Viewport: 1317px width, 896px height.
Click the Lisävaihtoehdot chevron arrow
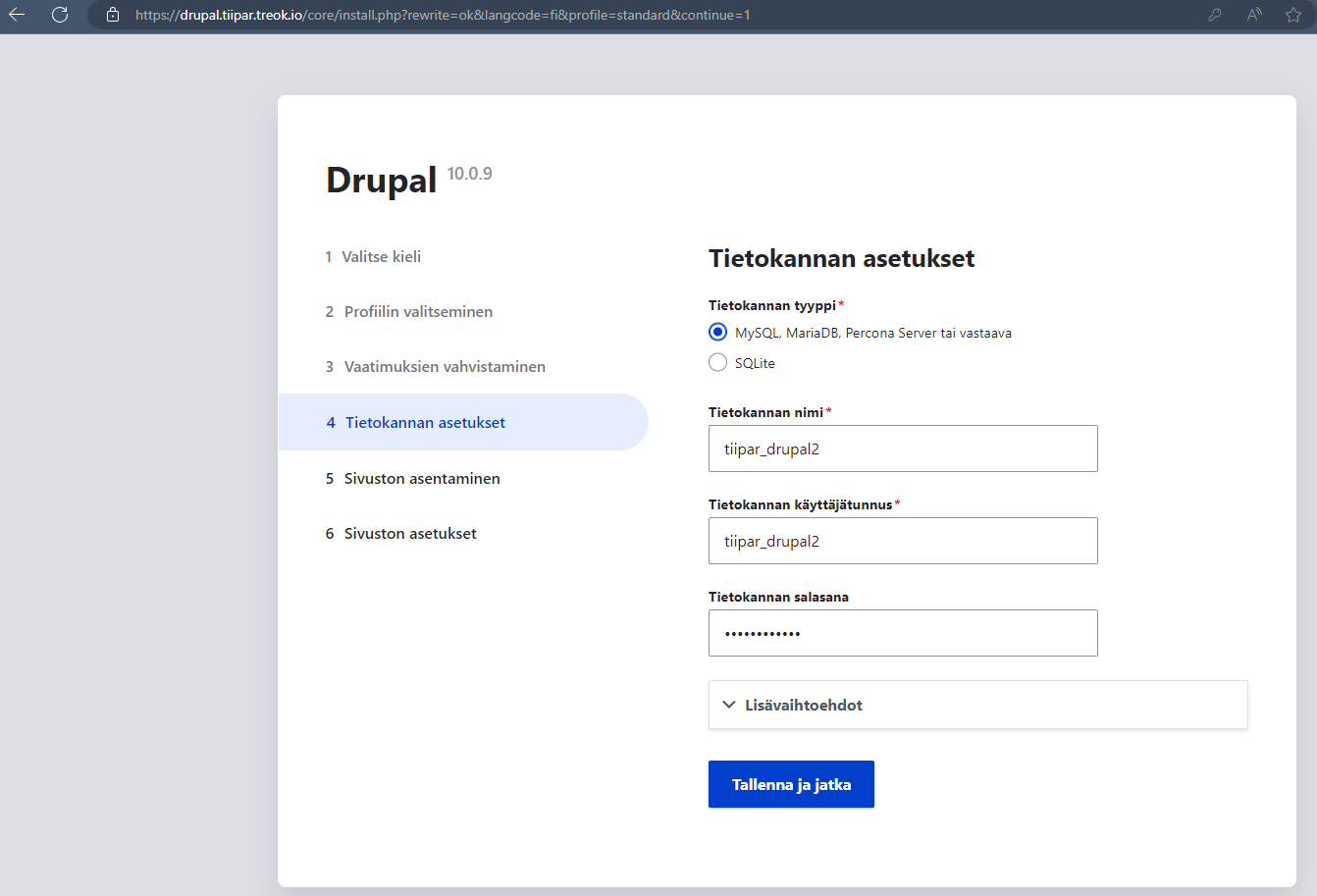point(729,705)
